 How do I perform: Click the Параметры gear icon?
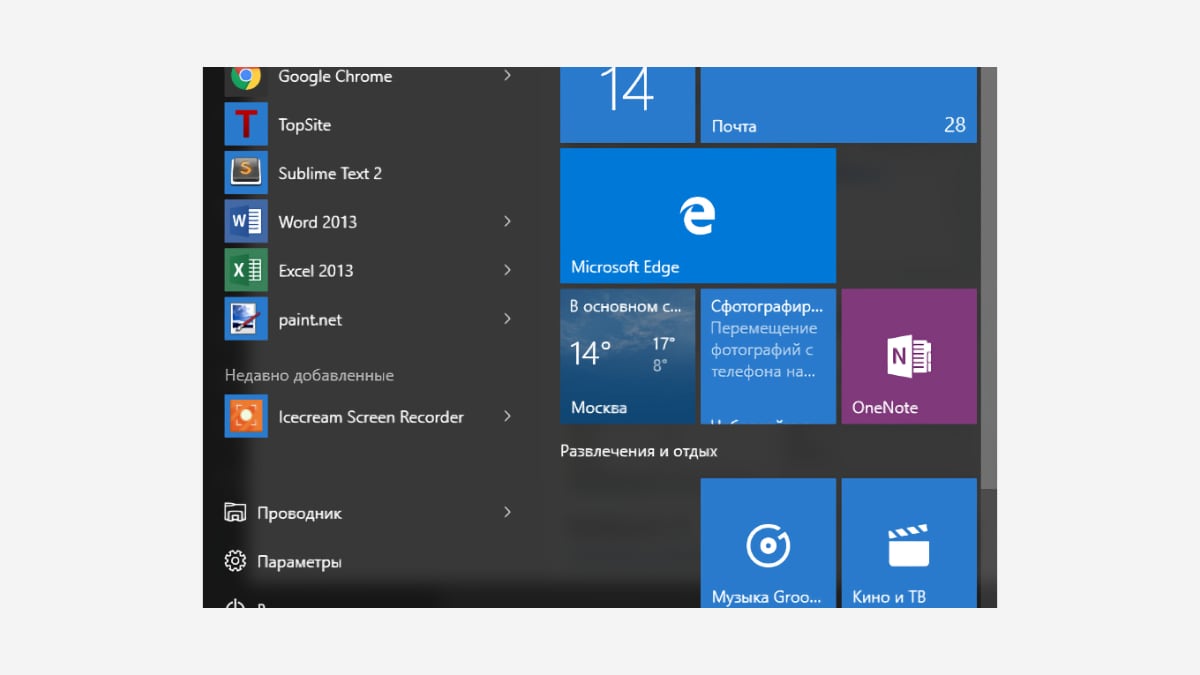pyautogui.click(x=235, y=561)
